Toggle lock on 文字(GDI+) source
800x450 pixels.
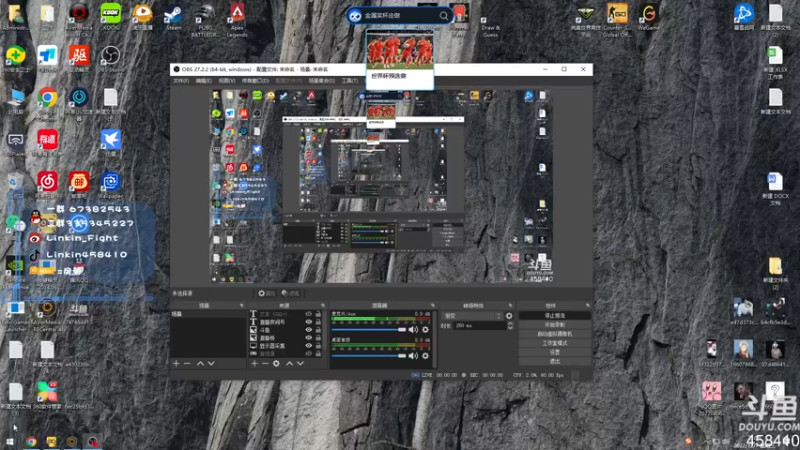click(318, 314)
